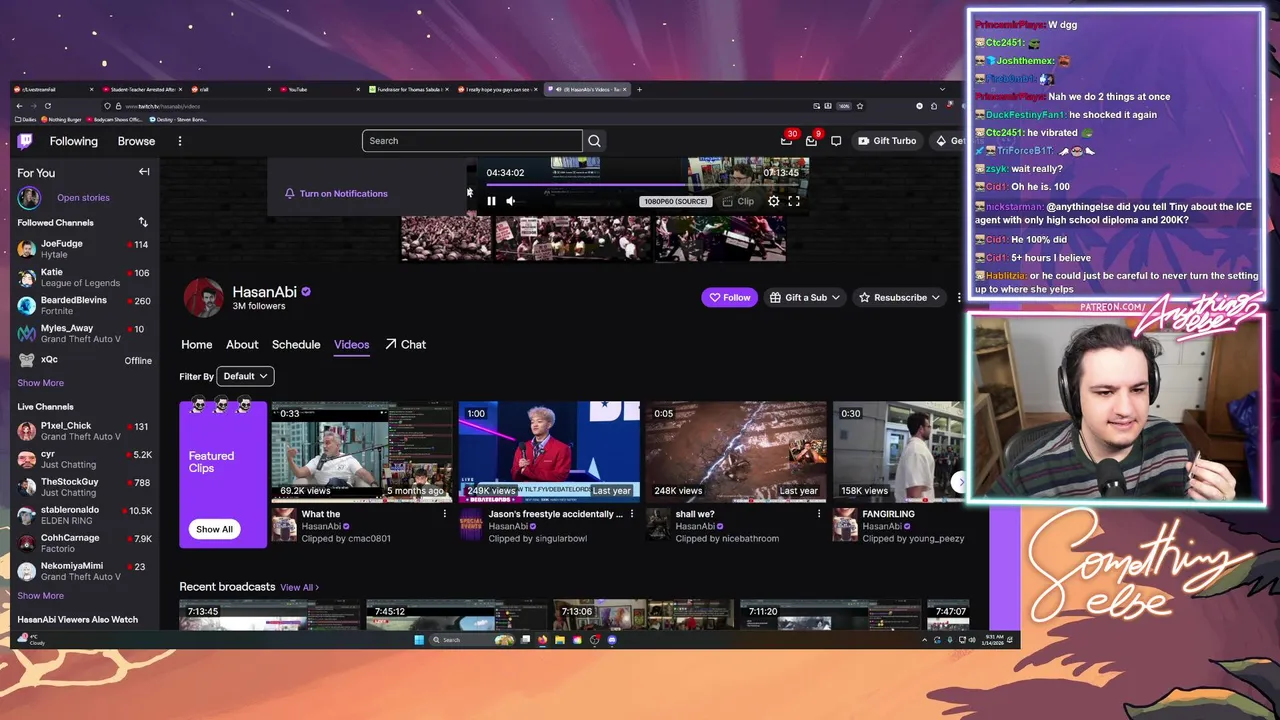Change quality 1080P60 (SOURCE) selector
Image resolution: width=1280 pixels, height=720 pixels.
(675, 201)
